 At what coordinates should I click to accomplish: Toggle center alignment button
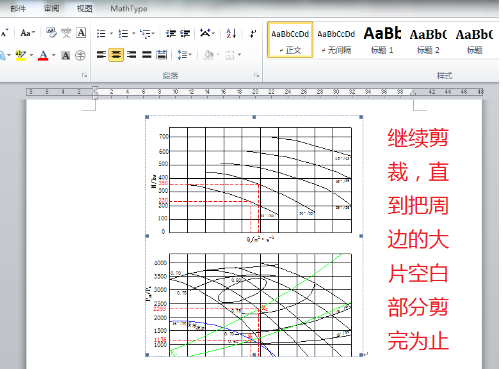116,55
